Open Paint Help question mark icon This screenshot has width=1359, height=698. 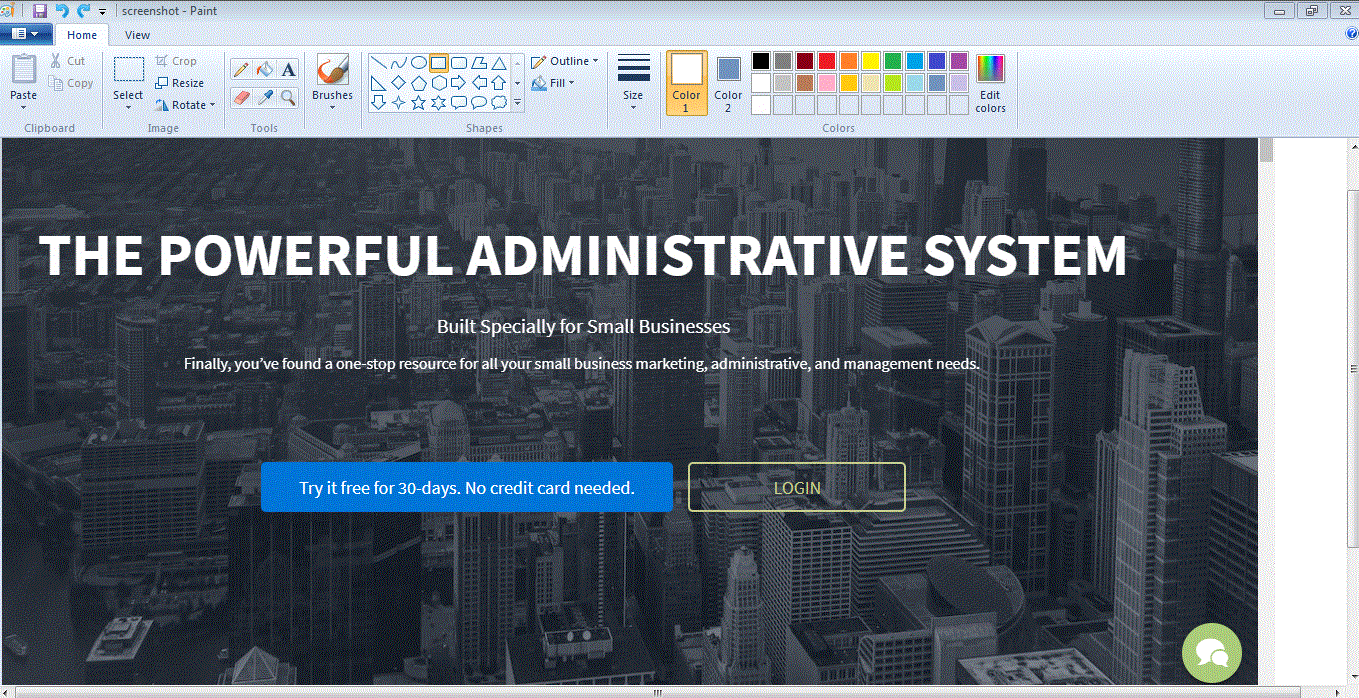(x=1352, y=34)
